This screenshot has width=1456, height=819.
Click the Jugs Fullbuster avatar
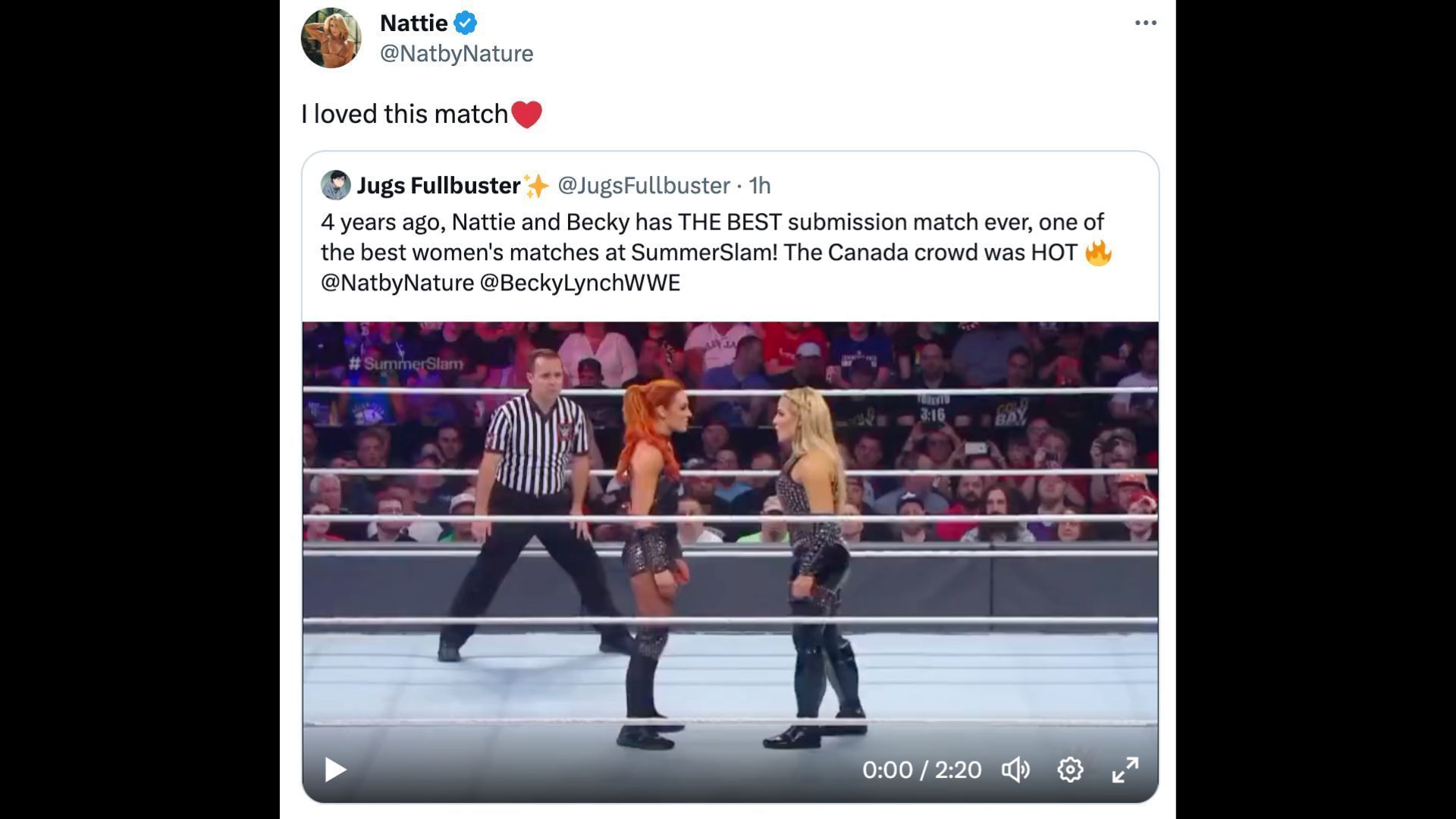(335, 185)
